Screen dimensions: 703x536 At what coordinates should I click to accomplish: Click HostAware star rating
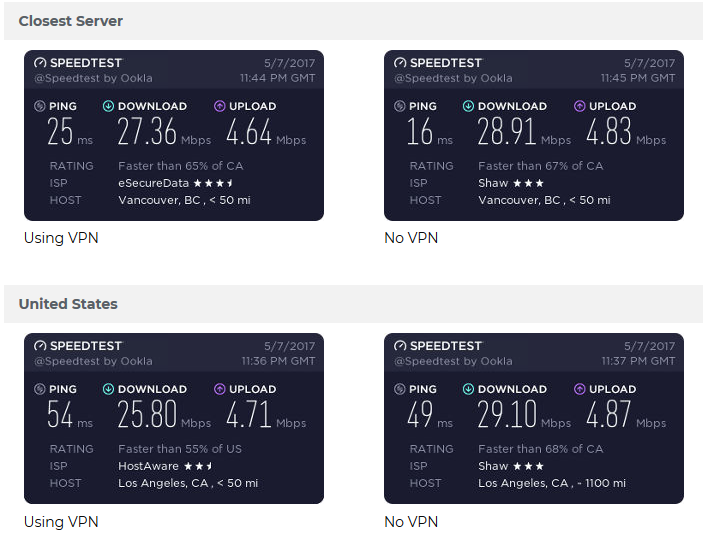pyautogui.click(x=198, y=466)
